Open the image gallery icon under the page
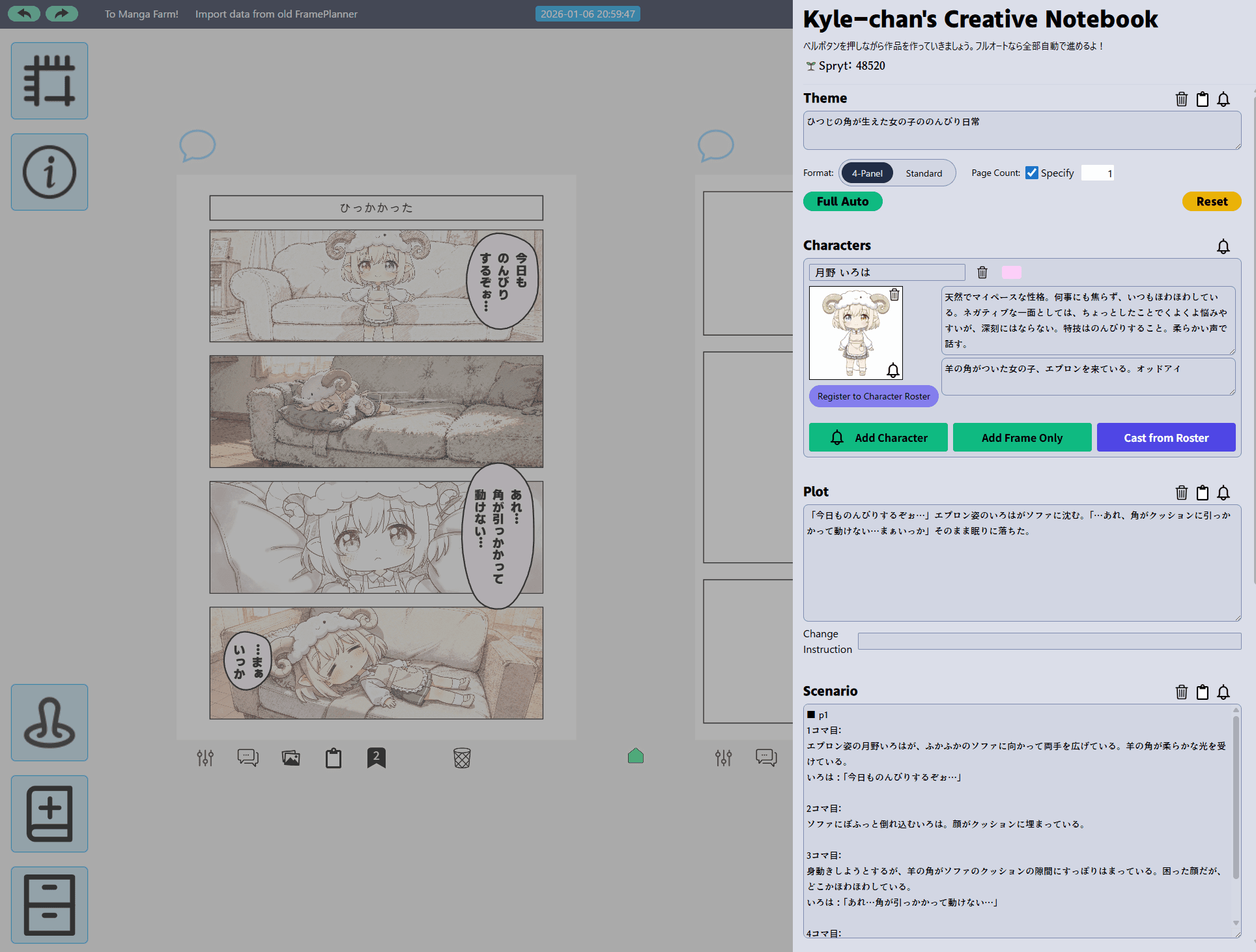The height and width of the screenshot is (952, 1256). pyautogui.click(x=291, y=758)
